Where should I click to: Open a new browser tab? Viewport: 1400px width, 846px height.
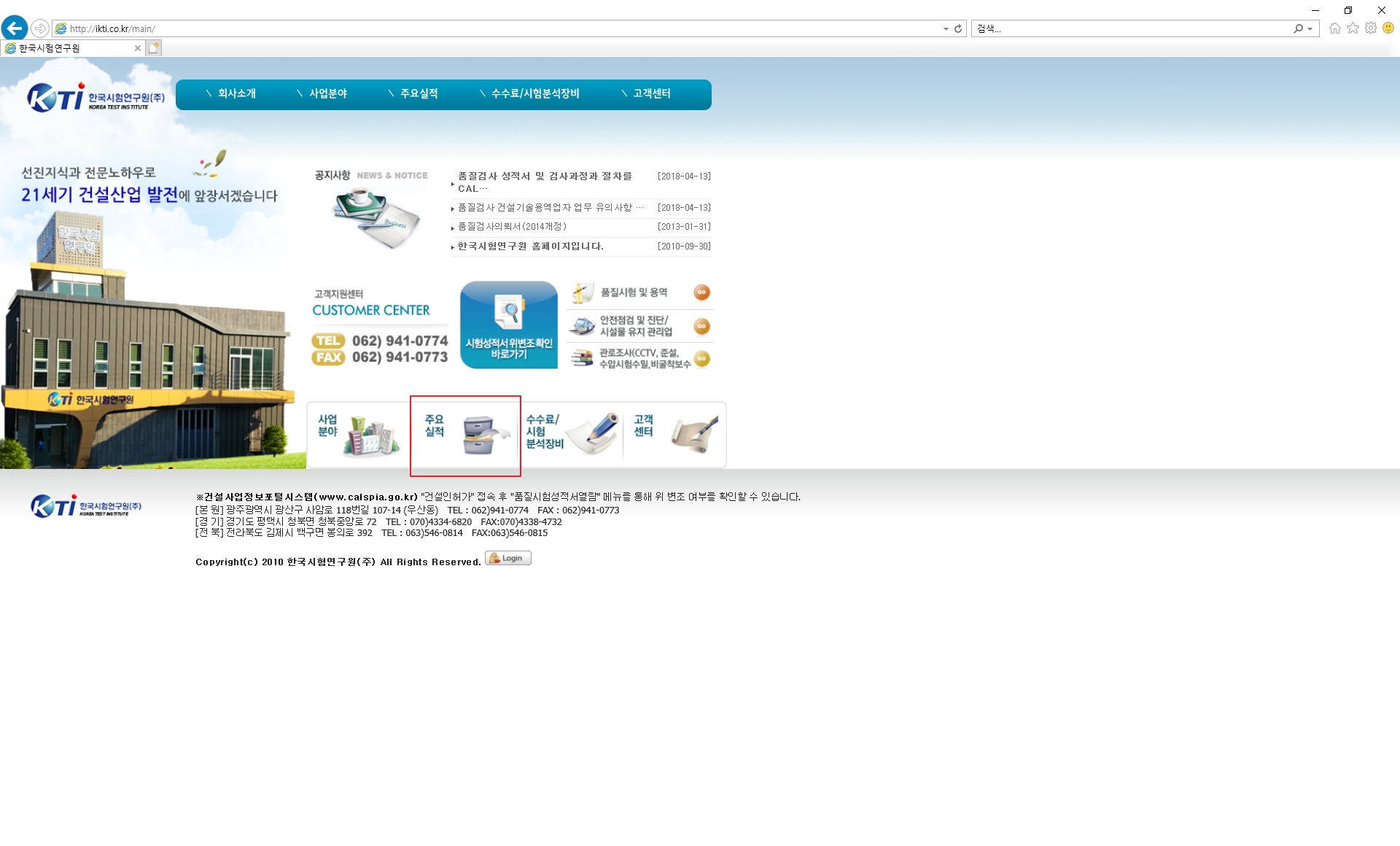(154, 48)
